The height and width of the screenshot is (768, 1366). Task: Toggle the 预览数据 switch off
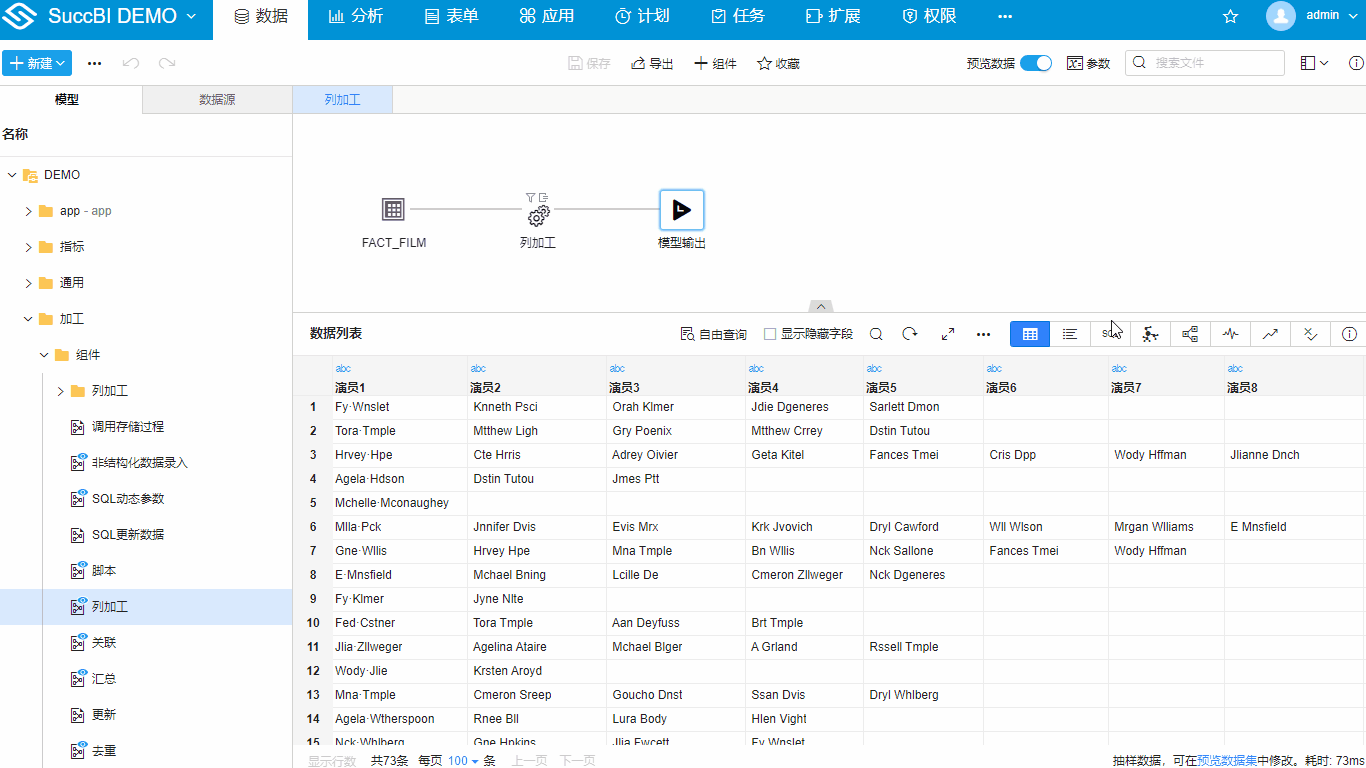pyautogui.click(x=1036, y=62)
